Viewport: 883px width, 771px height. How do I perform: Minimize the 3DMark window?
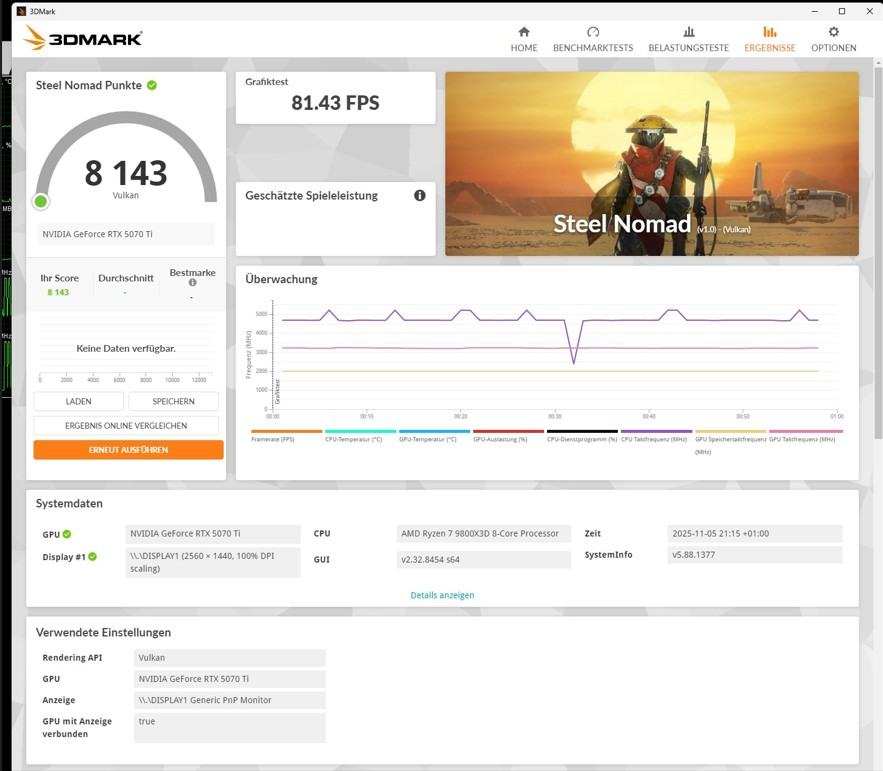(815, 11)
